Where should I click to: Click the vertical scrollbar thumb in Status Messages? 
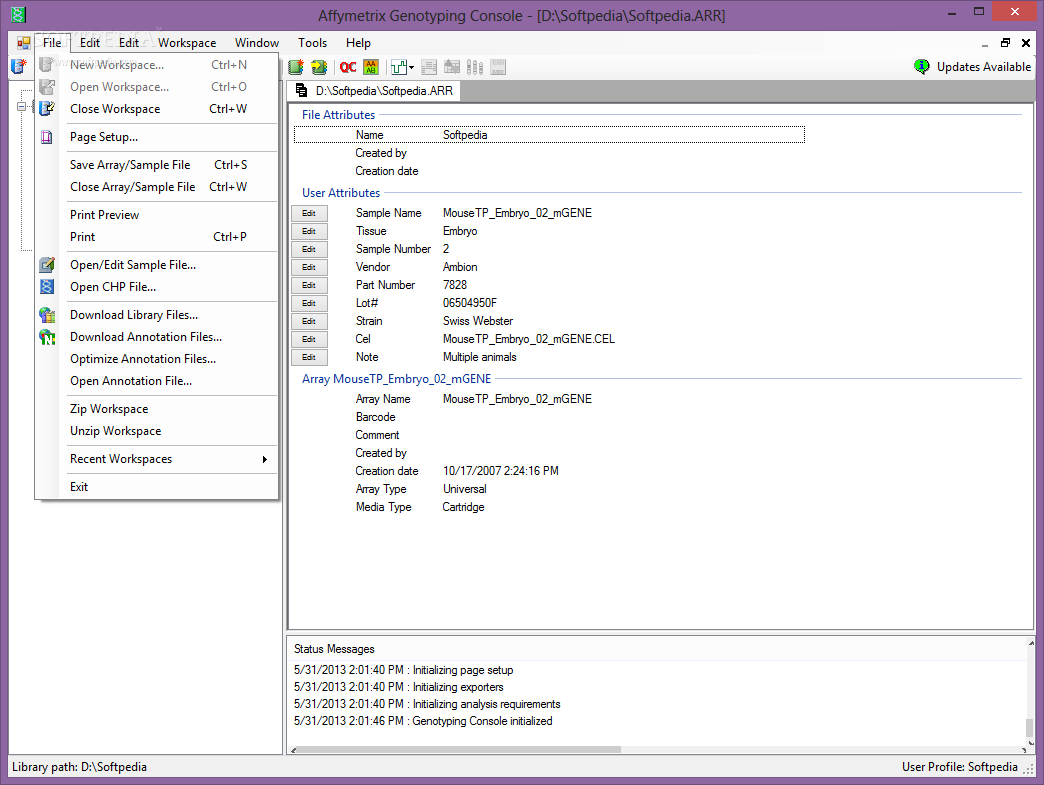pyautogui.click(x=1030, y=726)
